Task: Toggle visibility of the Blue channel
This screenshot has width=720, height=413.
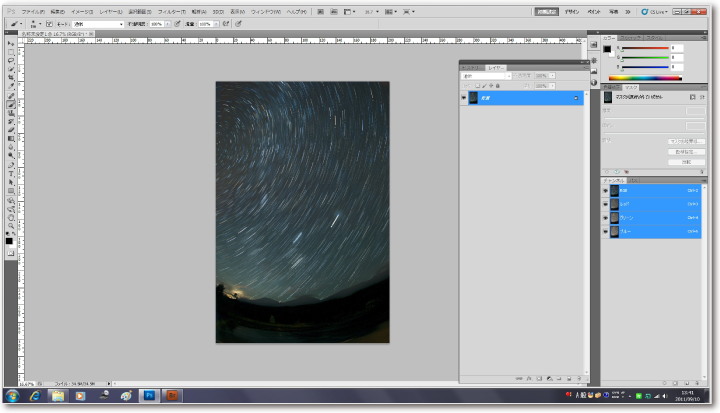Action: click(x=605, y=231)
